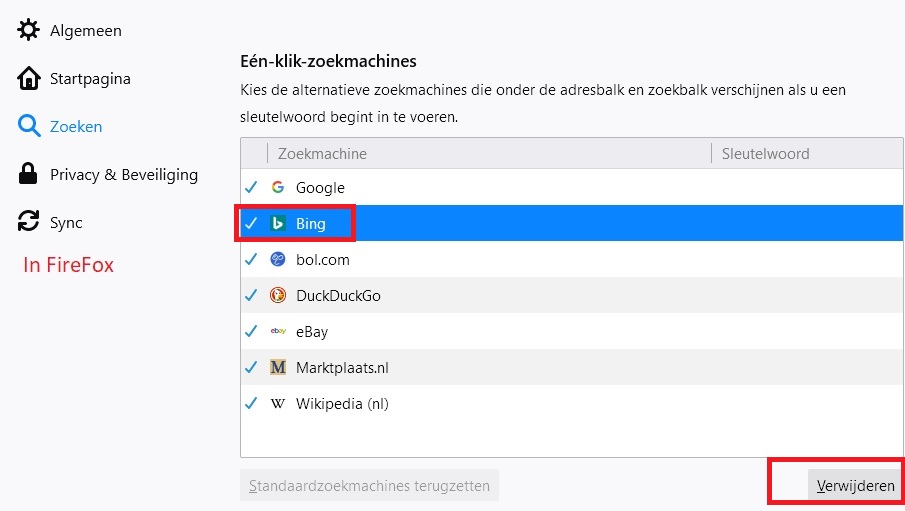The image size is (905, 511).
Task: Click the Wikipedia W icon
Action: pos(278,403)
